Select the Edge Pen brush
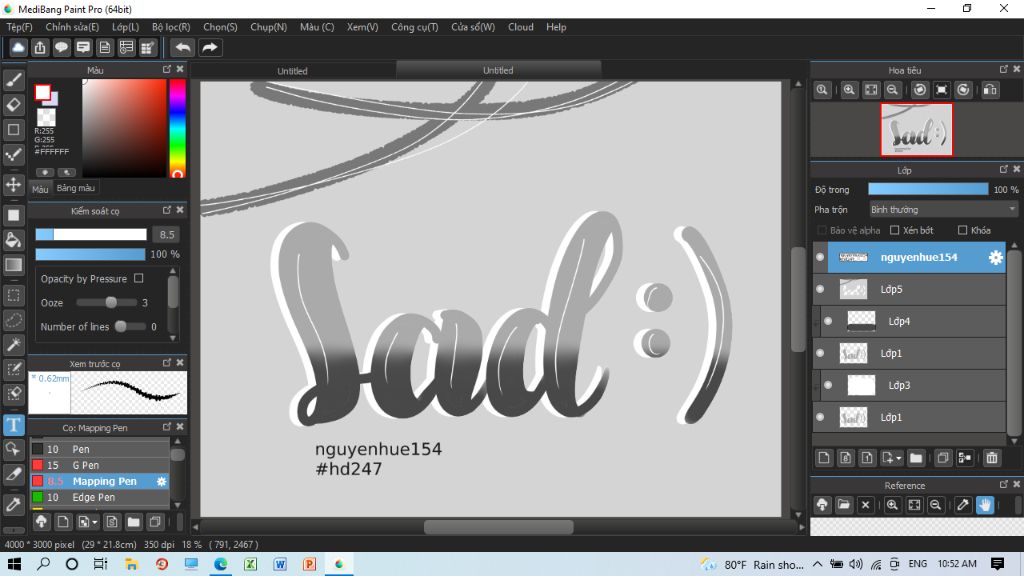Screen dimensions: 1024x576 [100, 497]
